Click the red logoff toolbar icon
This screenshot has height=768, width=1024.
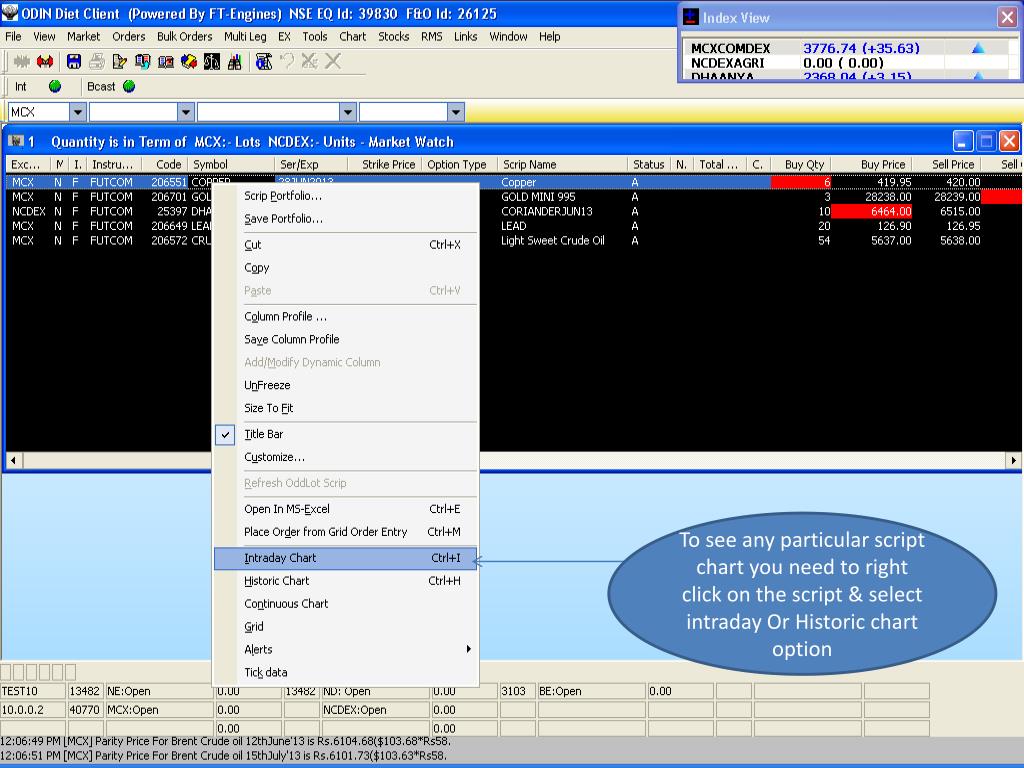44,61
